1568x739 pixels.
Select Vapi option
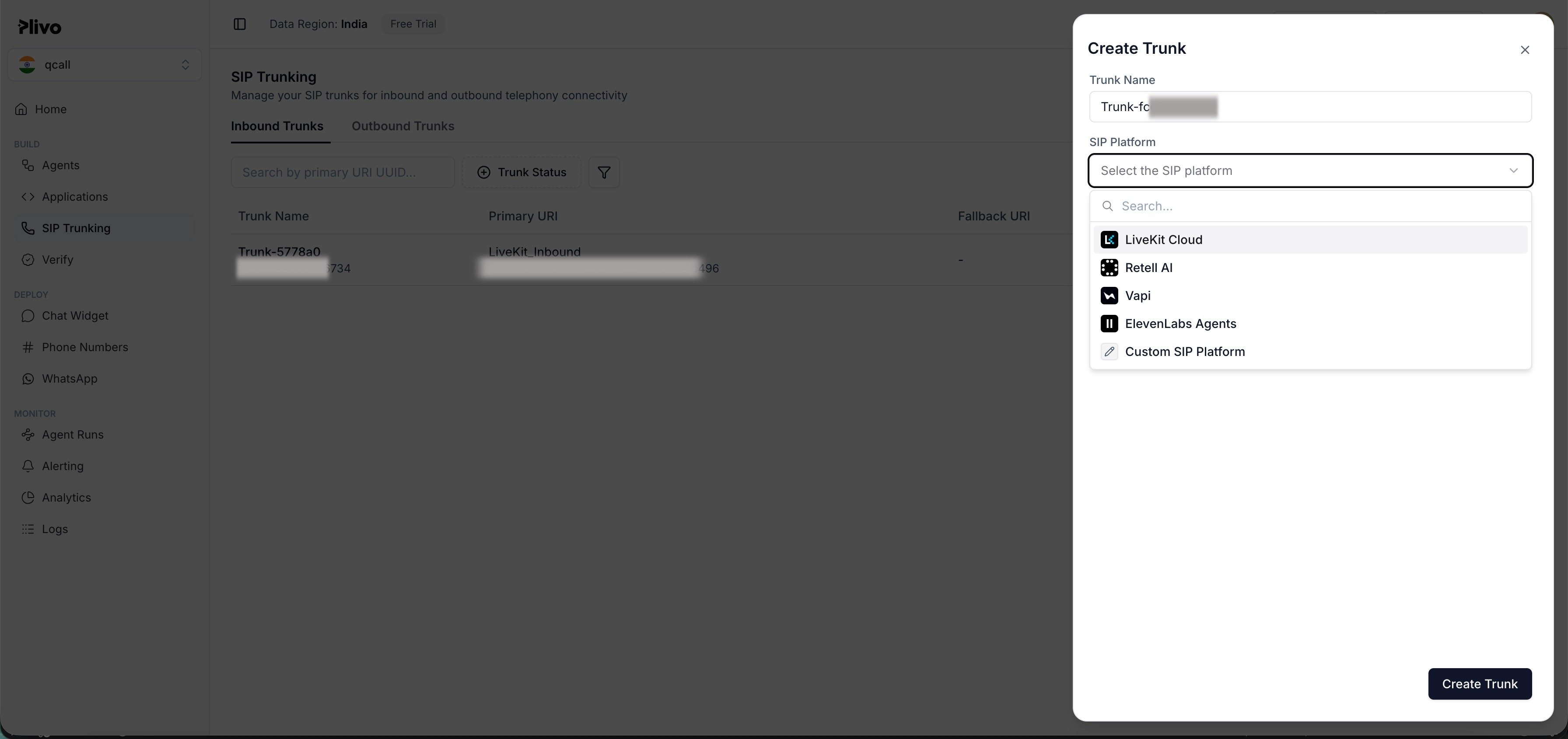pyautogui.click(x=1310, y=296)
